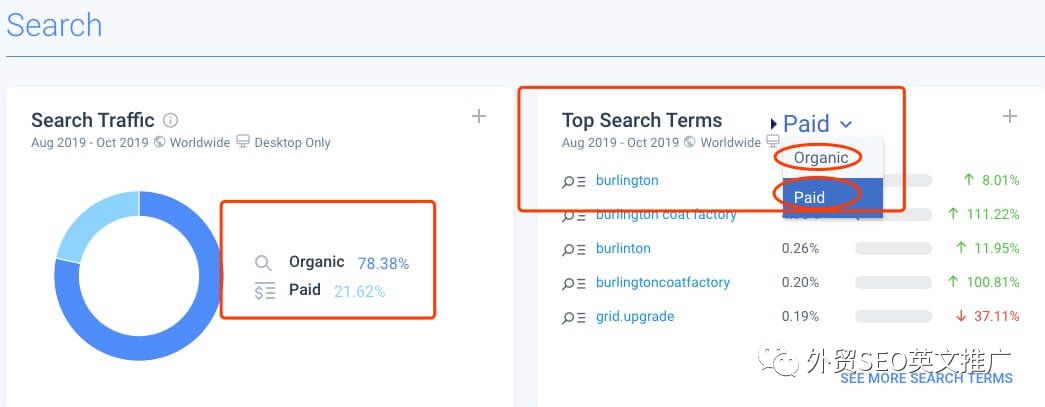The image size is (1045, 407).
Task: Open the Paid dropdown in Top Search Terms
Action: click(817, 124)
